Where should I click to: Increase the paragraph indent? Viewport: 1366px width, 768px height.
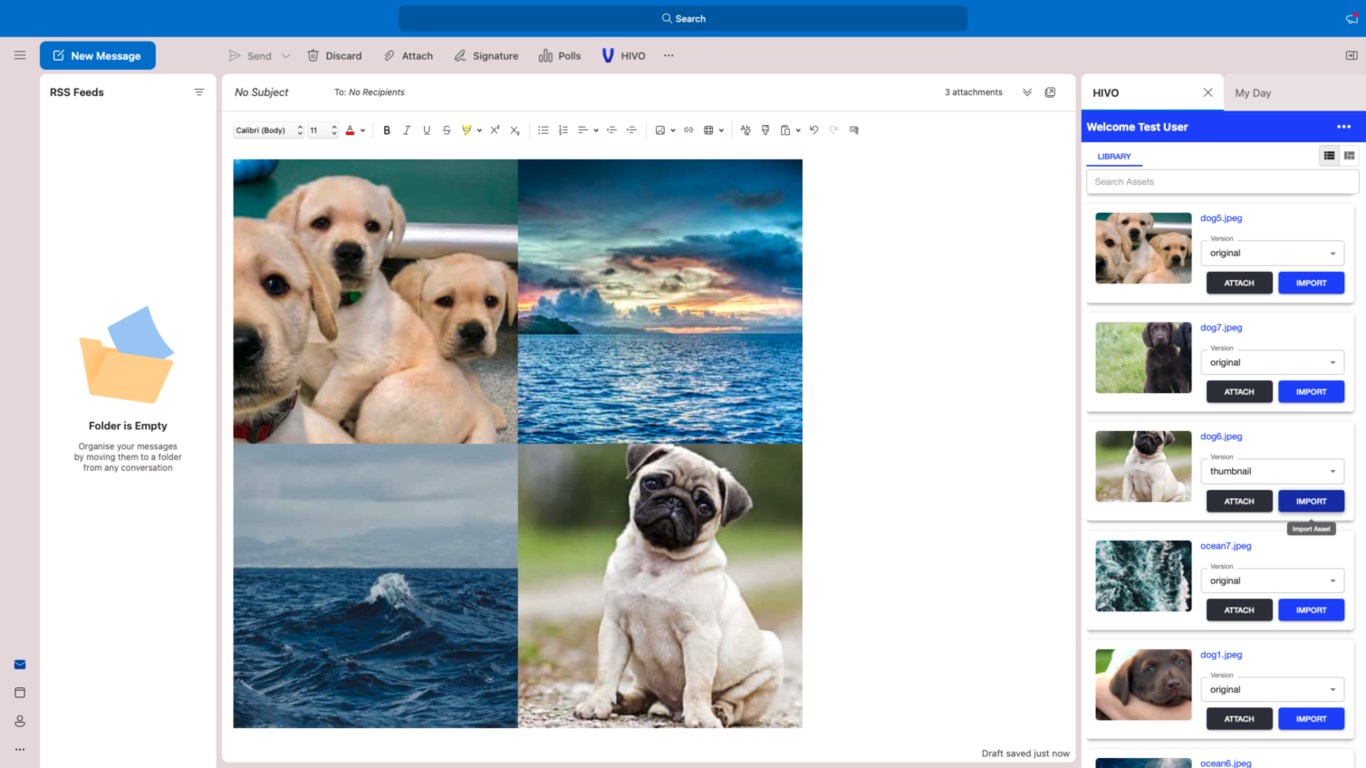pyautogui.click(x=631, y=130)
